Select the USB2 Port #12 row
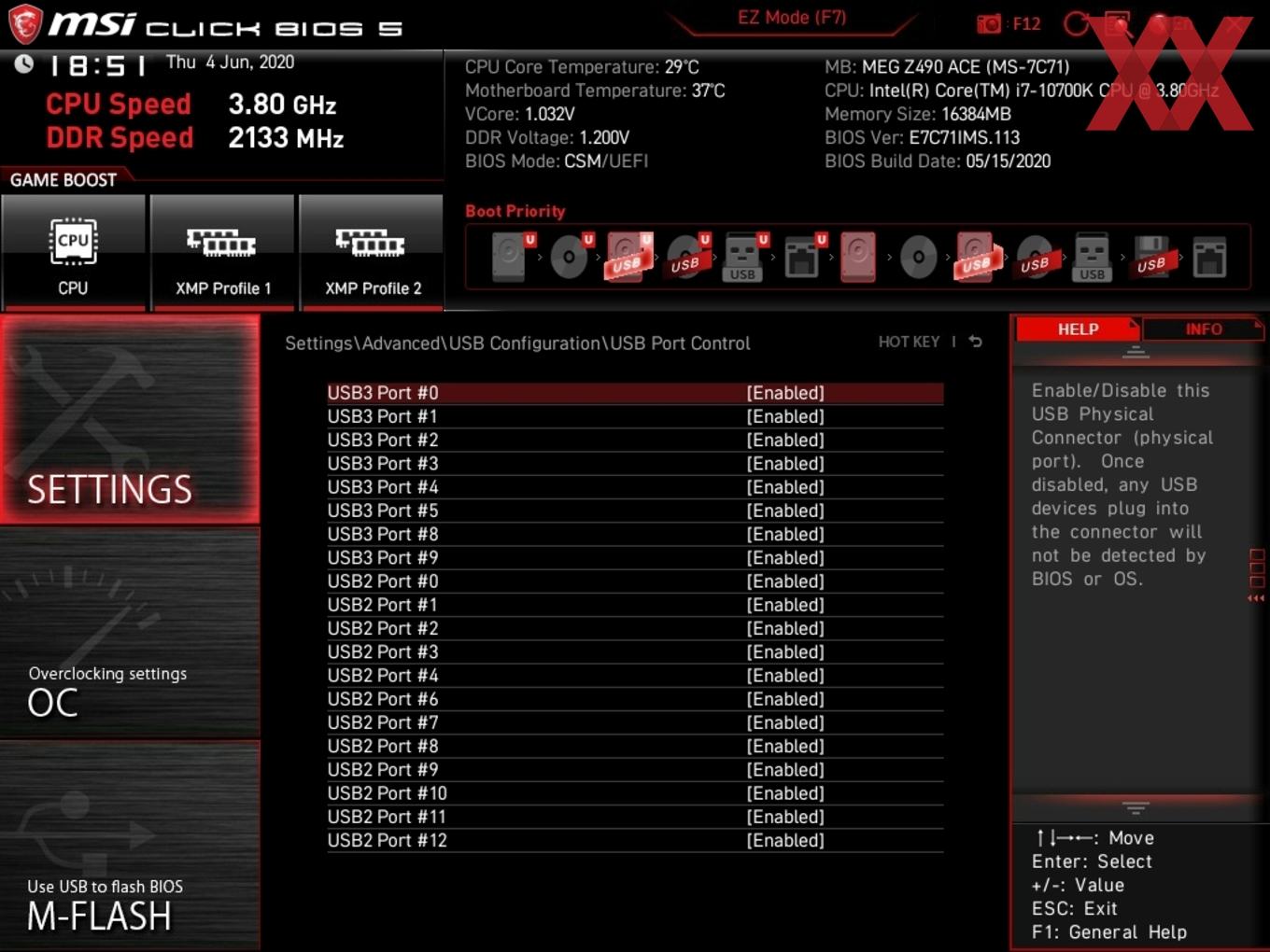 [x=635, y=840]
